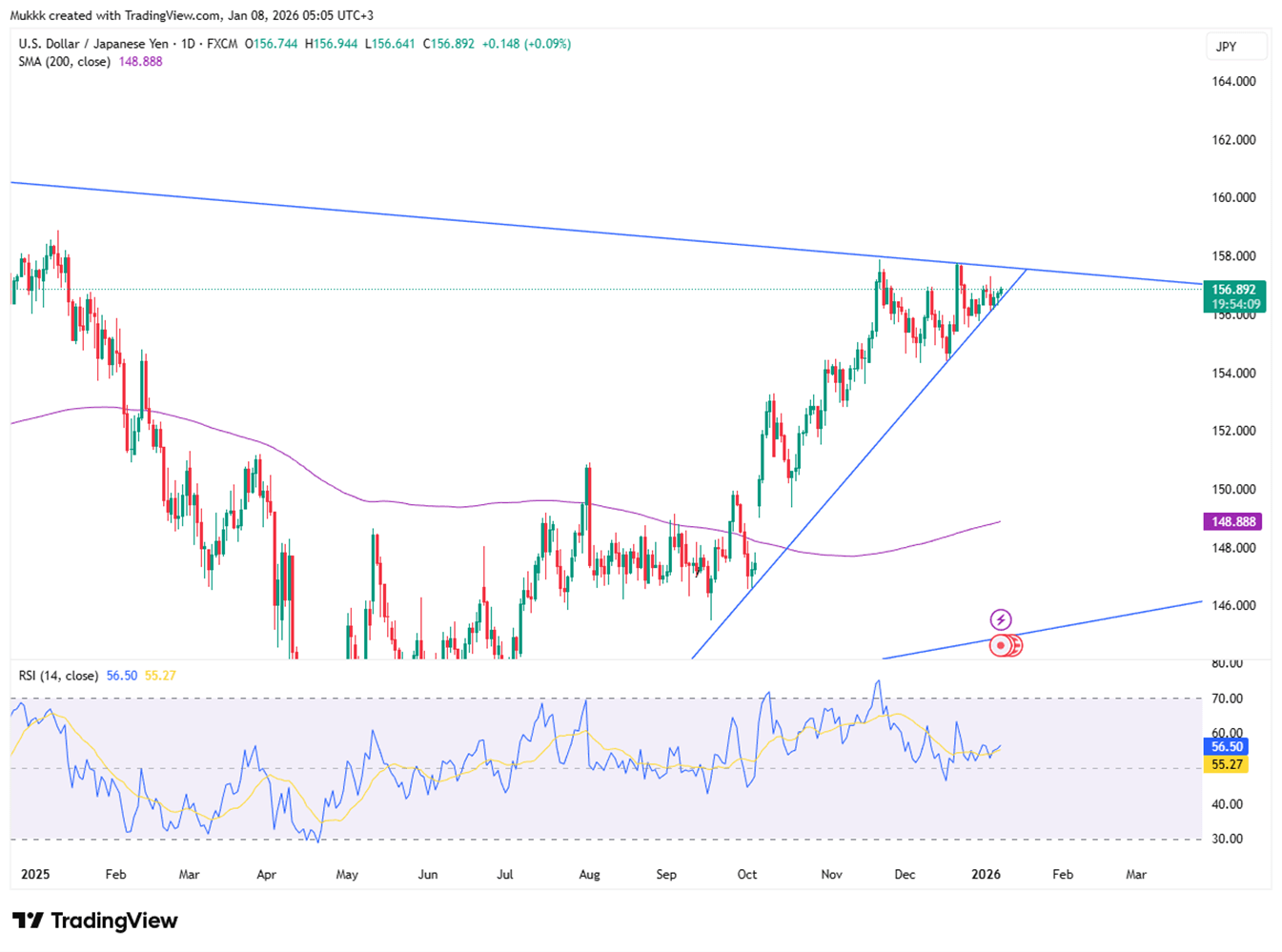
Task: Click the 160.000 price axis level
Action: pos(1233,198)
